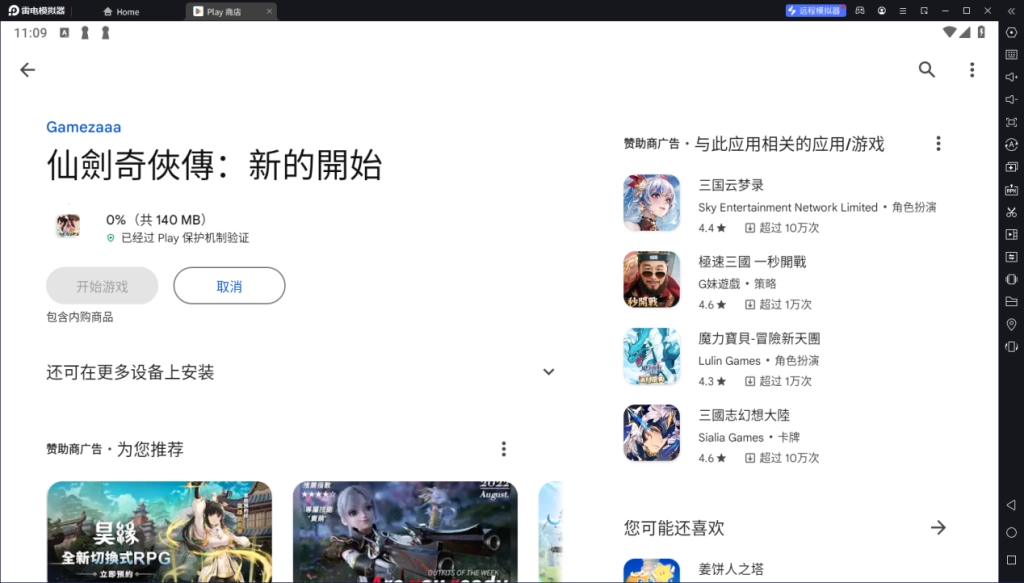
Task: Open the 魔力寶貝-冒險新天團 app listing
Action: coord(784,356)
